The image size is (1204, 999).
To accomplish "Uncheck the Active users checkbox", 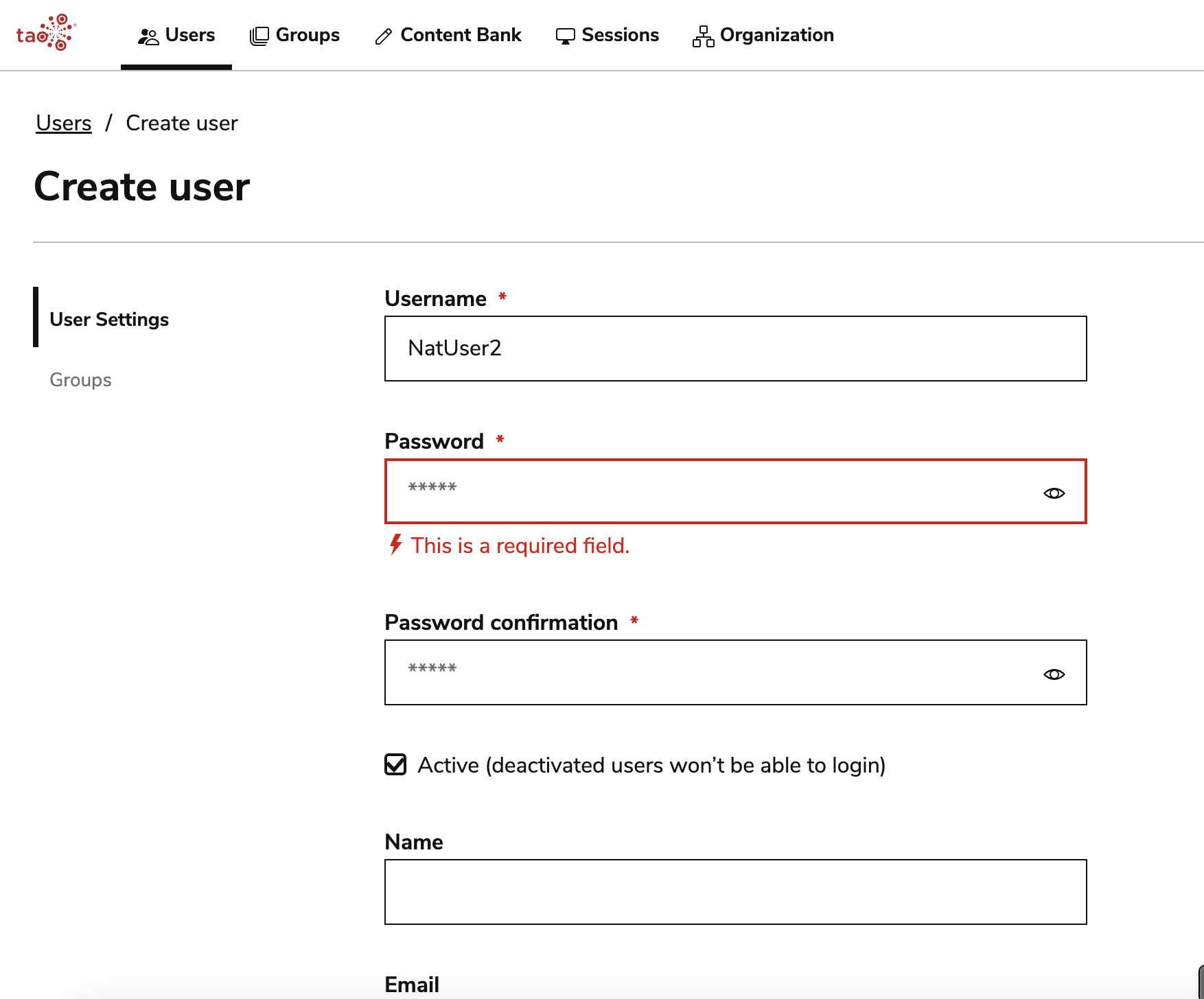I will pos(395,764).
